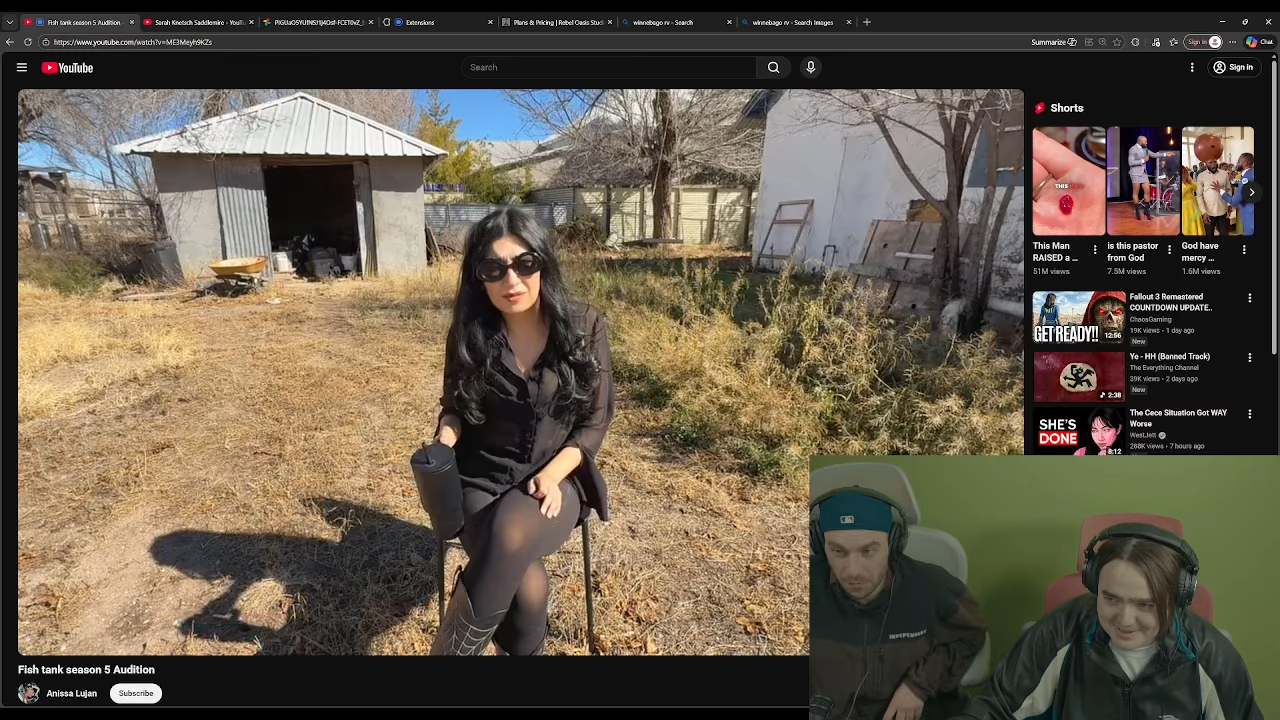This screenshot has width=1280, height=720.
Task: Go back with the browser back arrow
Action: click(x=10, y=42)
